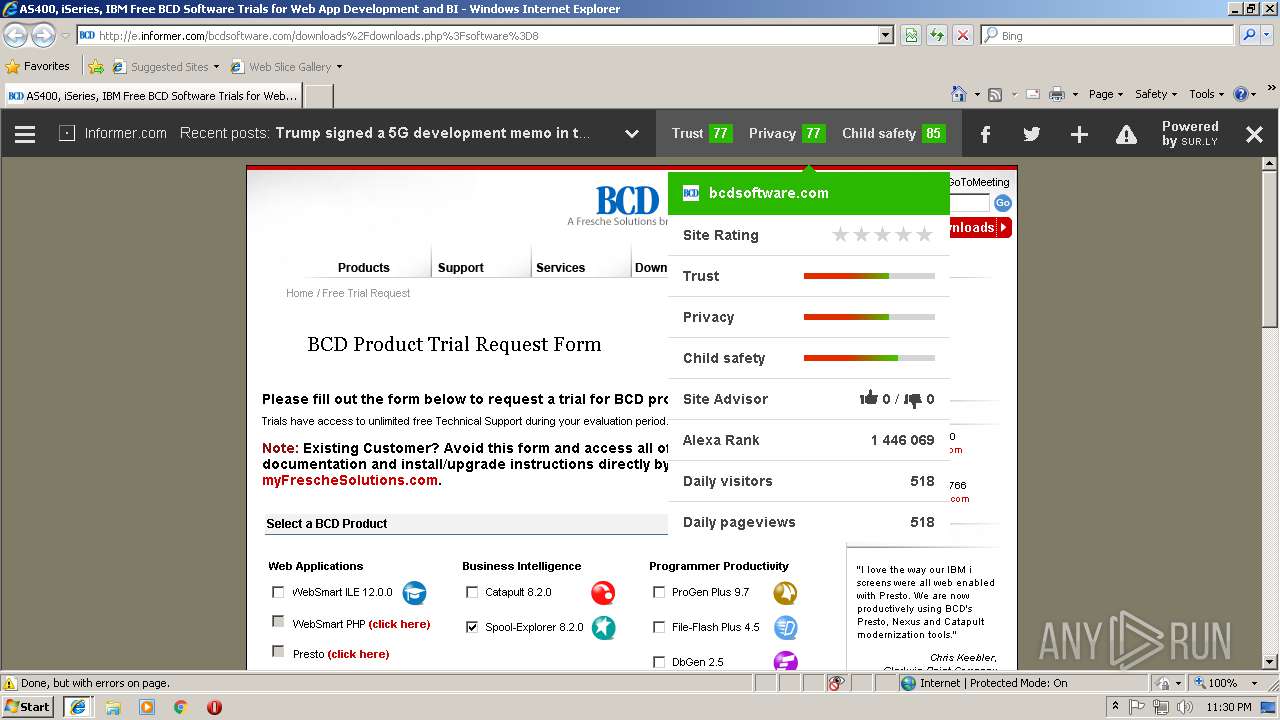The width and height of the screenshot is (1280, 720).
Task: Click the Twitter share icon
Action: pos(1032,134)
